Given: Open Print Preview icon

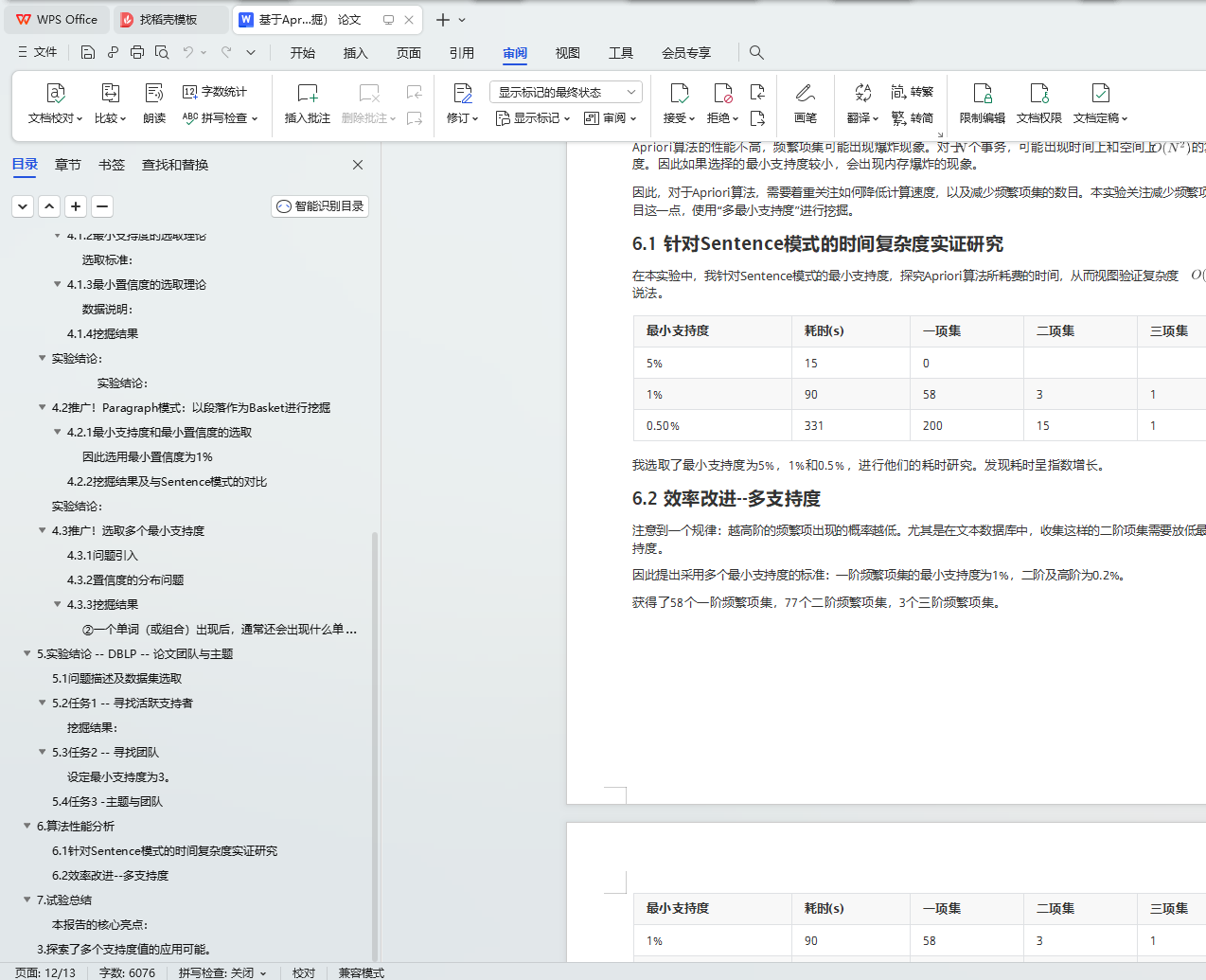Looking at the screenshot, I should (162, 52).
